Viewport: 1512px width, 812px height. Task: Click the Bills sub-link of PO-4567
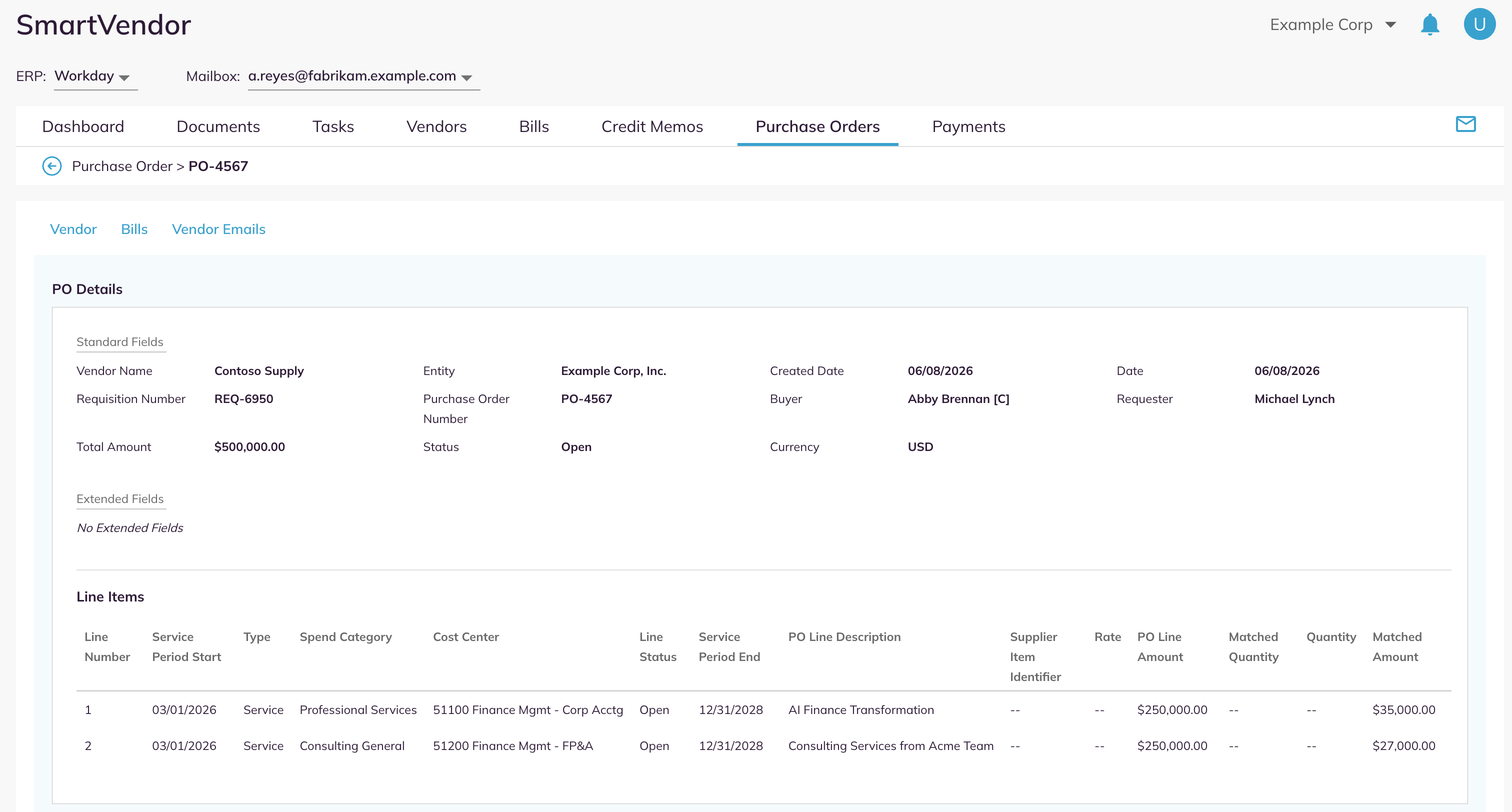click(x=134, y=229)
